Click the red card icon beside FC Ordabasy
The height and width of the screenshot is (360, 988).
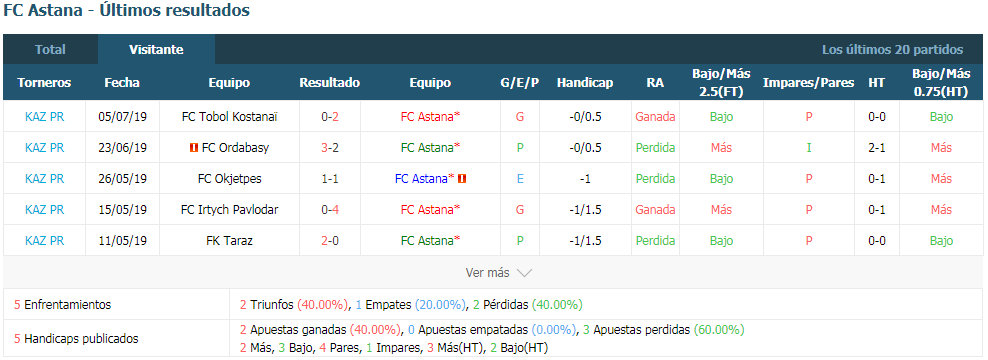[193, 148]
